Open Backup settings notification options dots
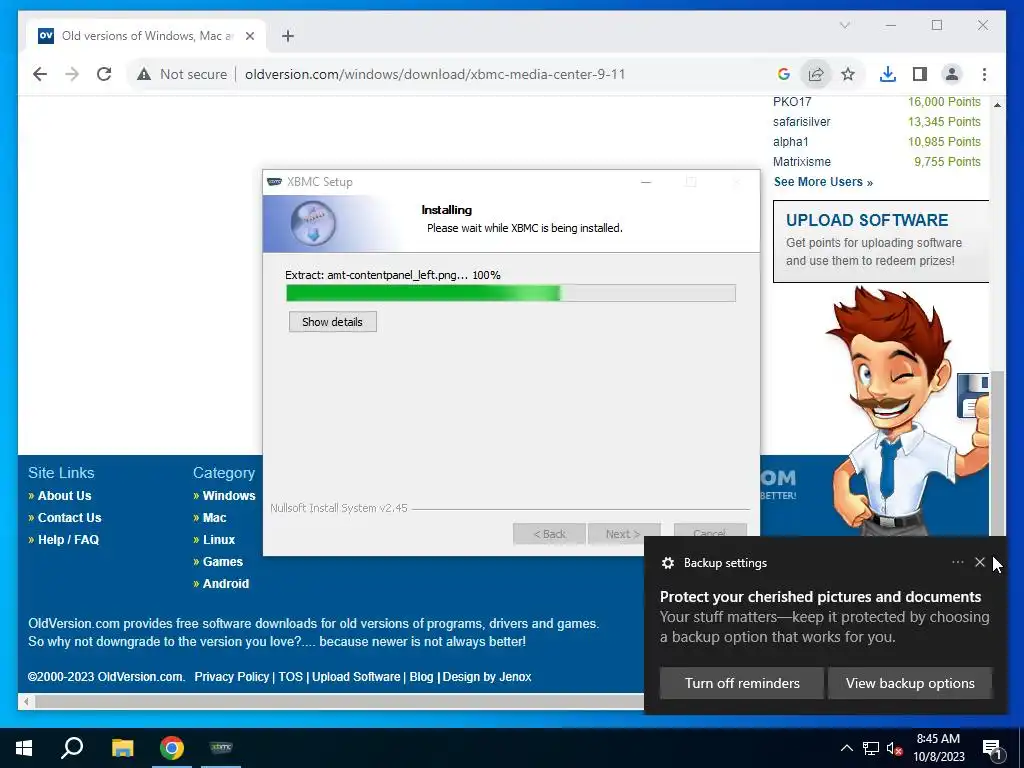 click(x=957, y=562)
